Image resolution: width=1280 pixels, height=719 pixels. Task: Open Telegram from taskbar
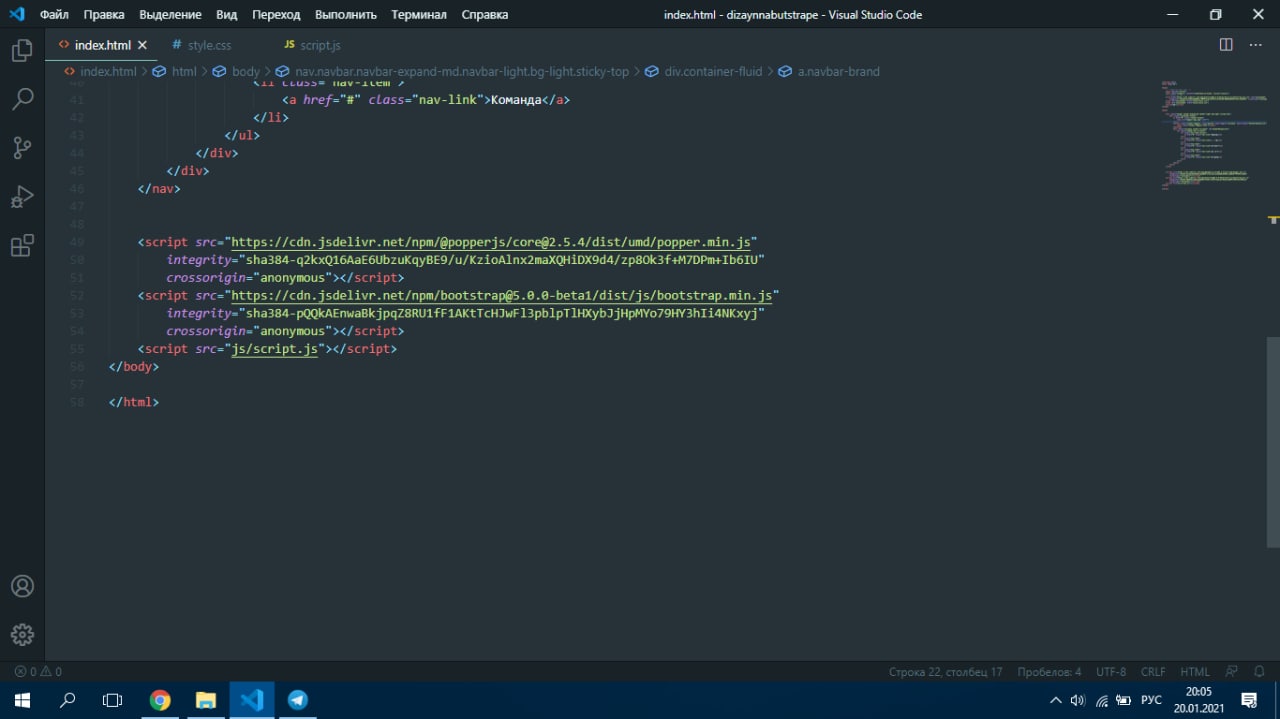point(298,700)
